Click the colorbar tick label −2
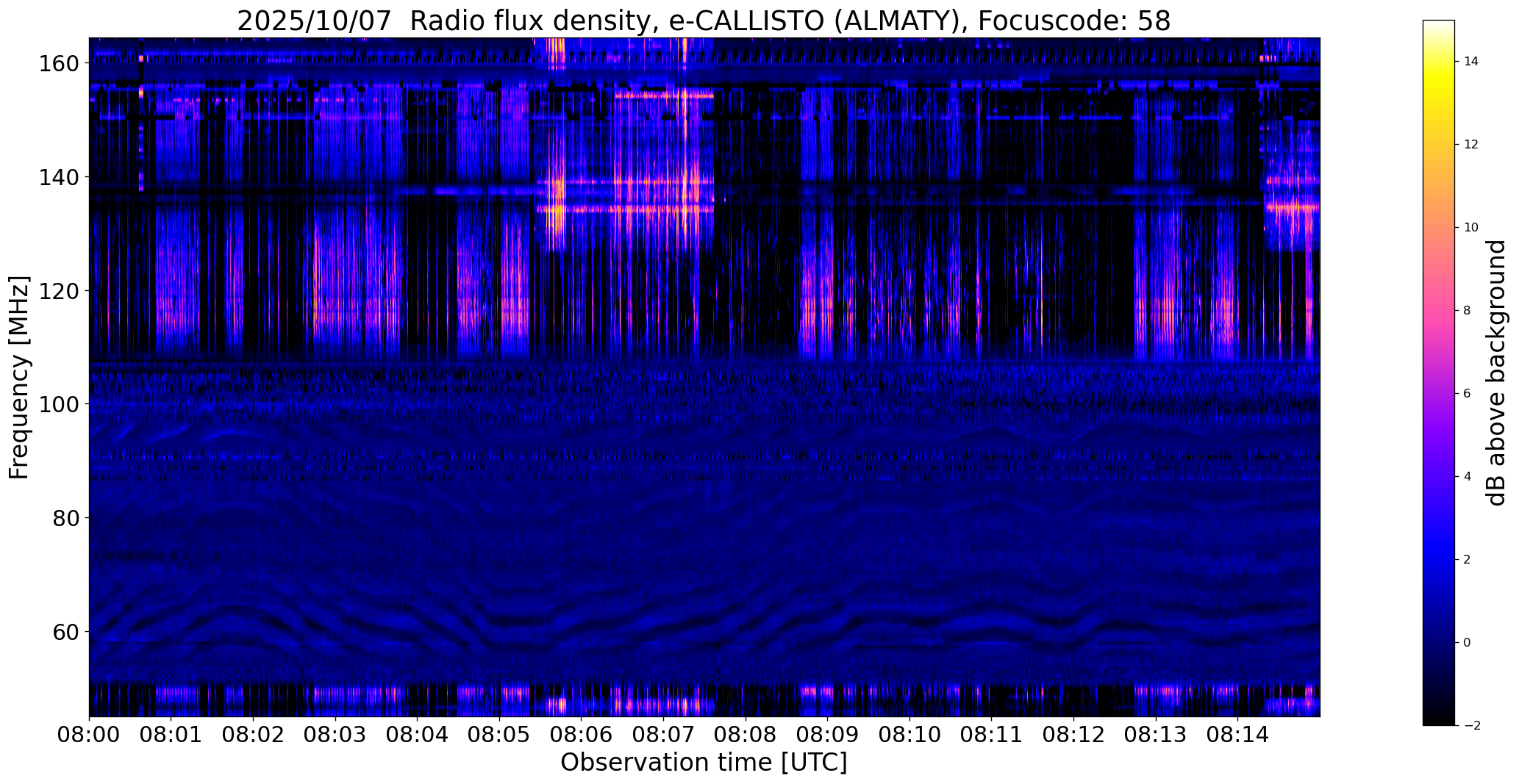The height and width of the screenshot is (784, 1519). point(1472,726)
